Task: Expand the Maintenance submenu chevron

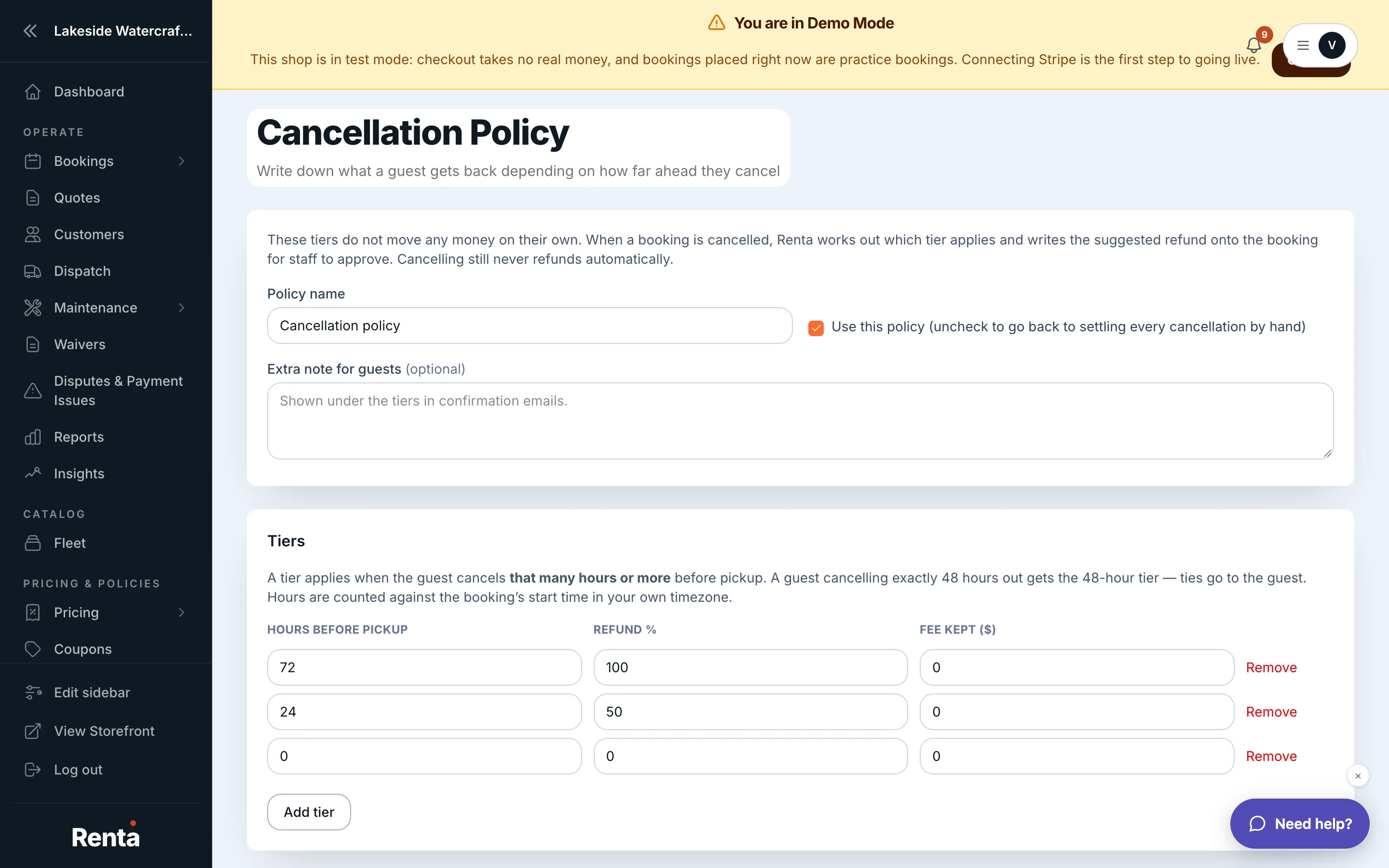Action: pyautogui.click(x=181, y=308)
